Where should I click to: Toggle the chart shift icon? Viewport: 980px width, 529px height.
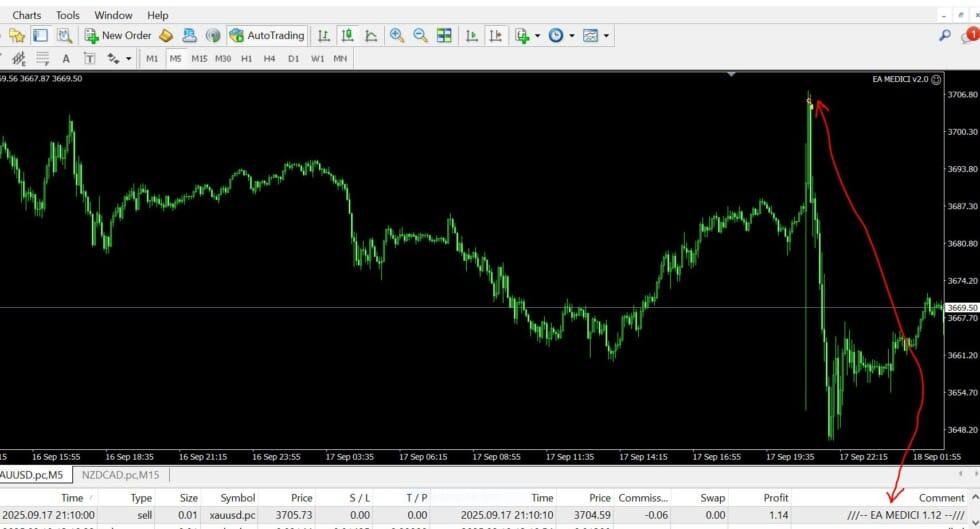(495, 35)
